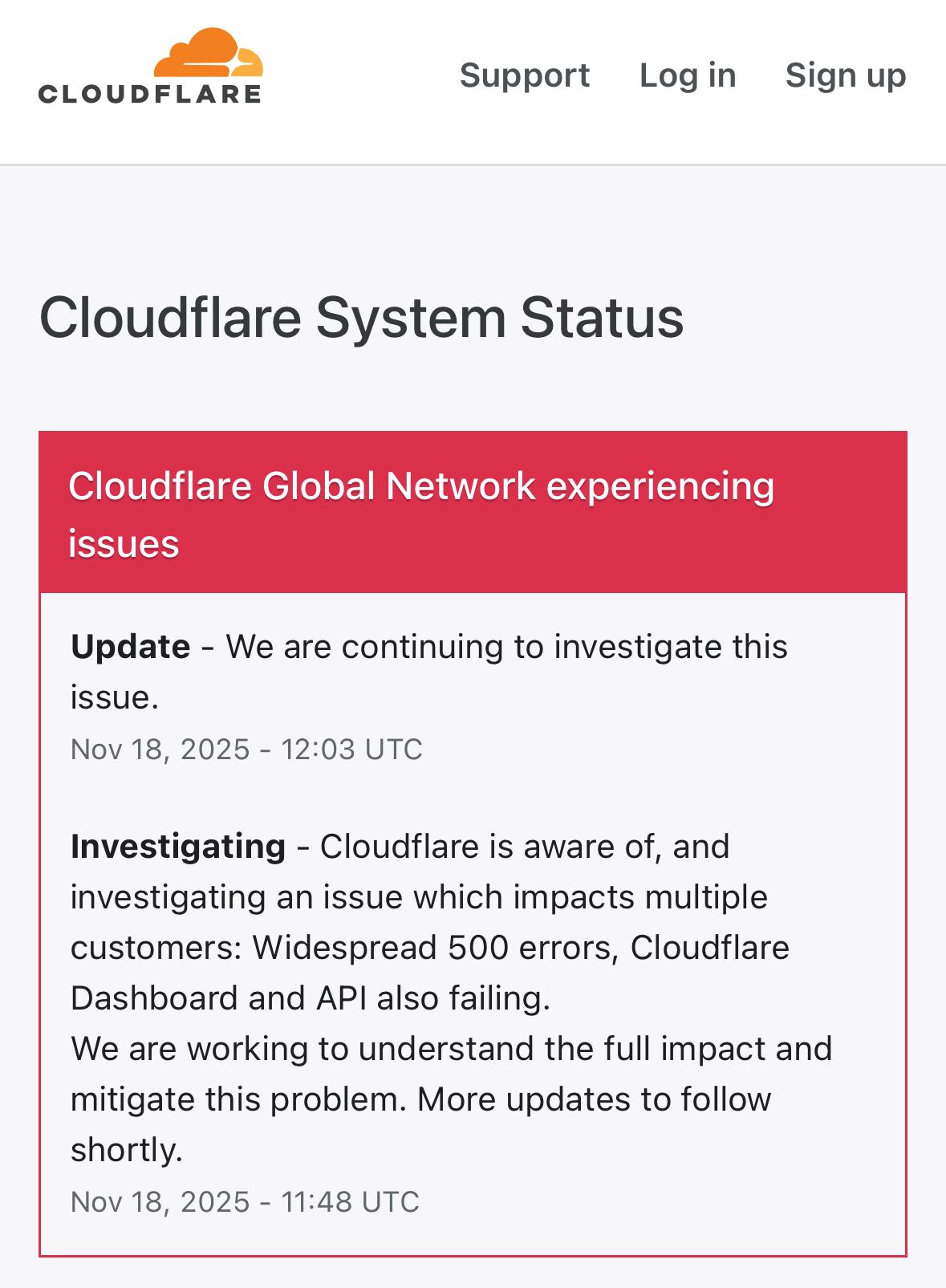Click "mitigate this problem" text
946x1288 pixels.
234,1099
